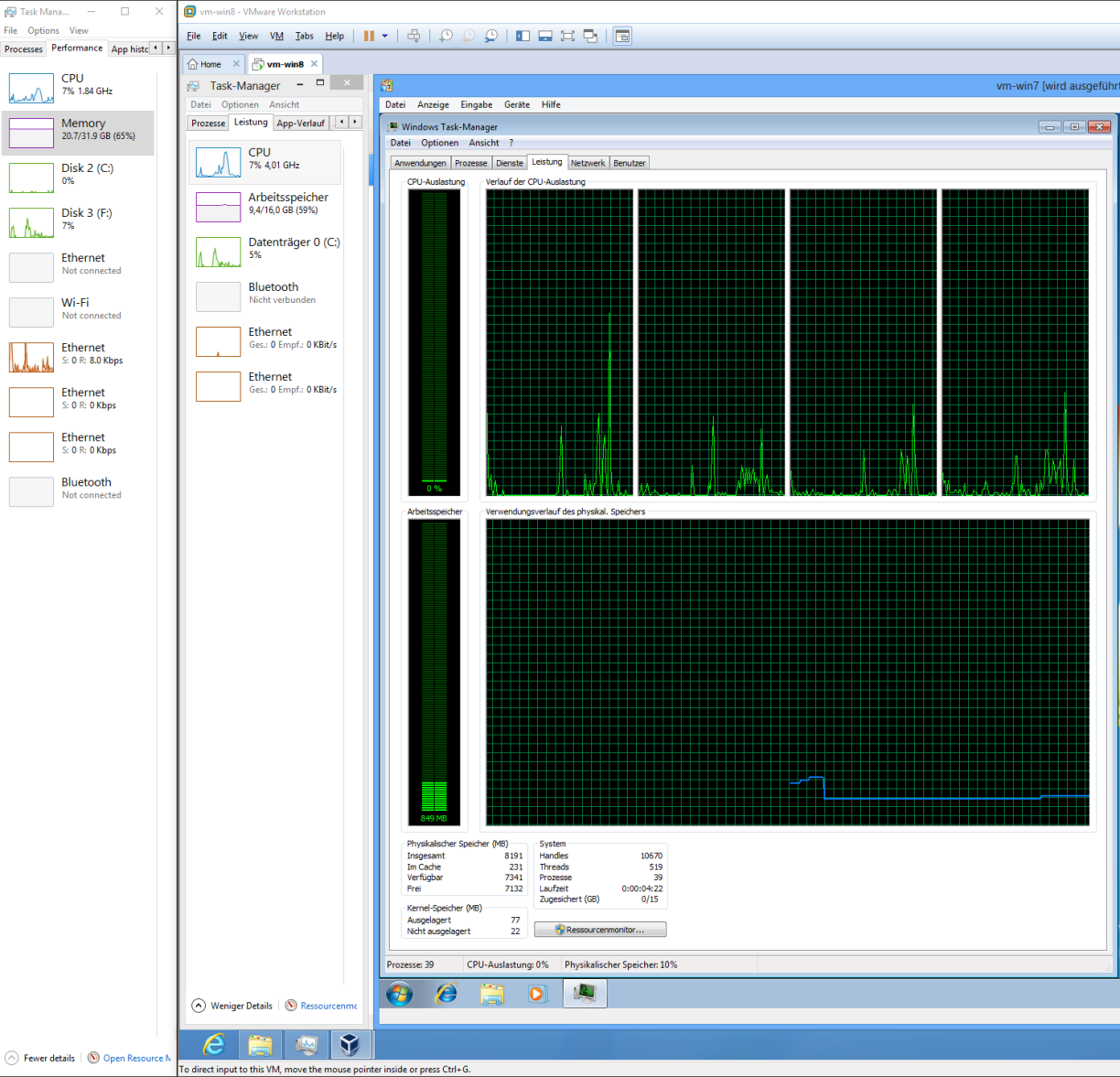This screenshot has width=1120, height=1077.
Task: Open Windows Explorer from Windows 7 taskbar
Action: coord(492,994)
